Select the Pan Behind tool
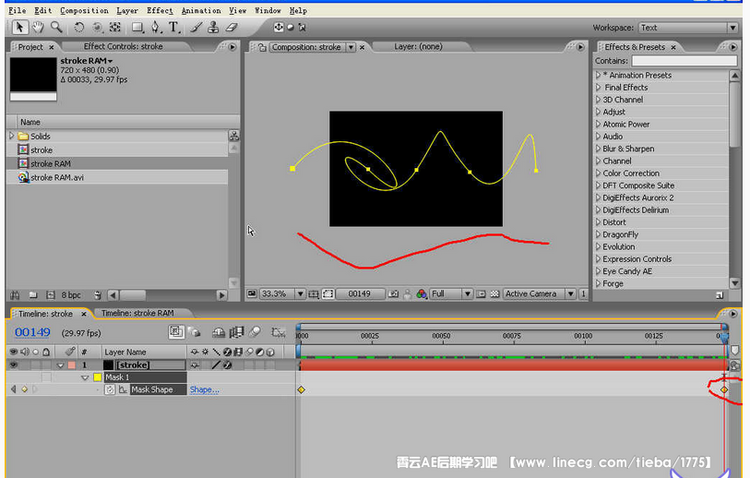This screenshot has height=478, width=750. [115, 27]
